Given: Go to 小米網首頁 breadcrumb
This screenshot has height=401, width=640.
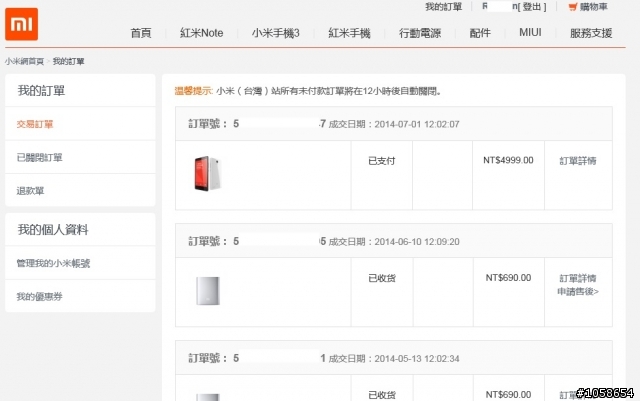Looking at the screenshot, I should coord(24,61).
